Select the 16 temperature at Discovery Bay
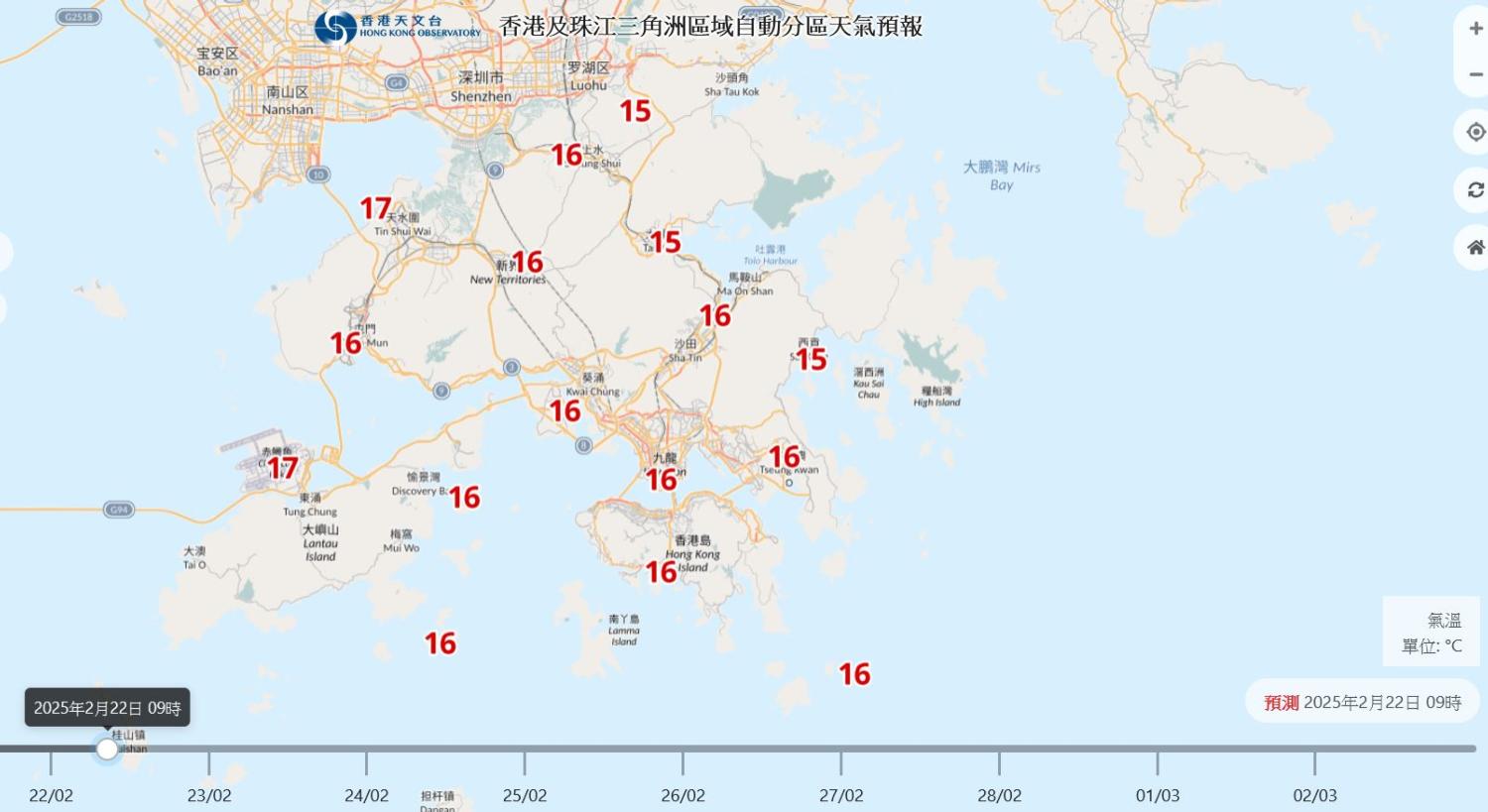Viewport: 1488px width, 812px height. coord(464,498)
